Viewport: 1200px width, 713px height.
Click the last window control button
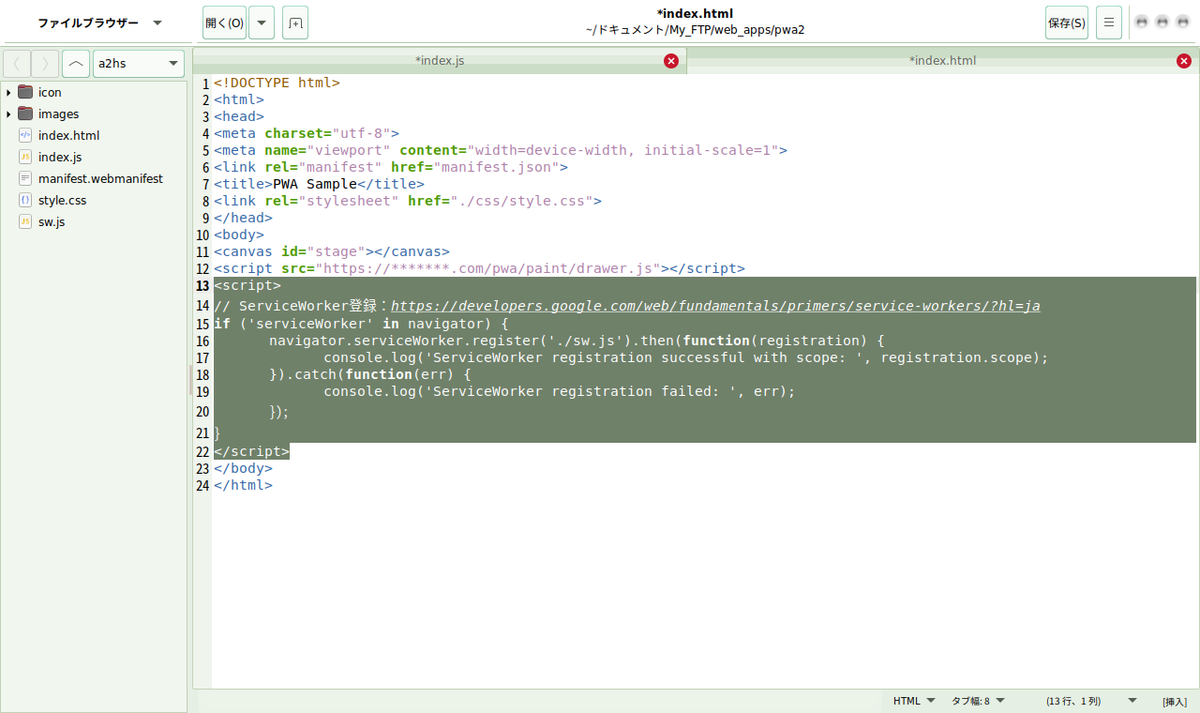tap(1181, 22)
